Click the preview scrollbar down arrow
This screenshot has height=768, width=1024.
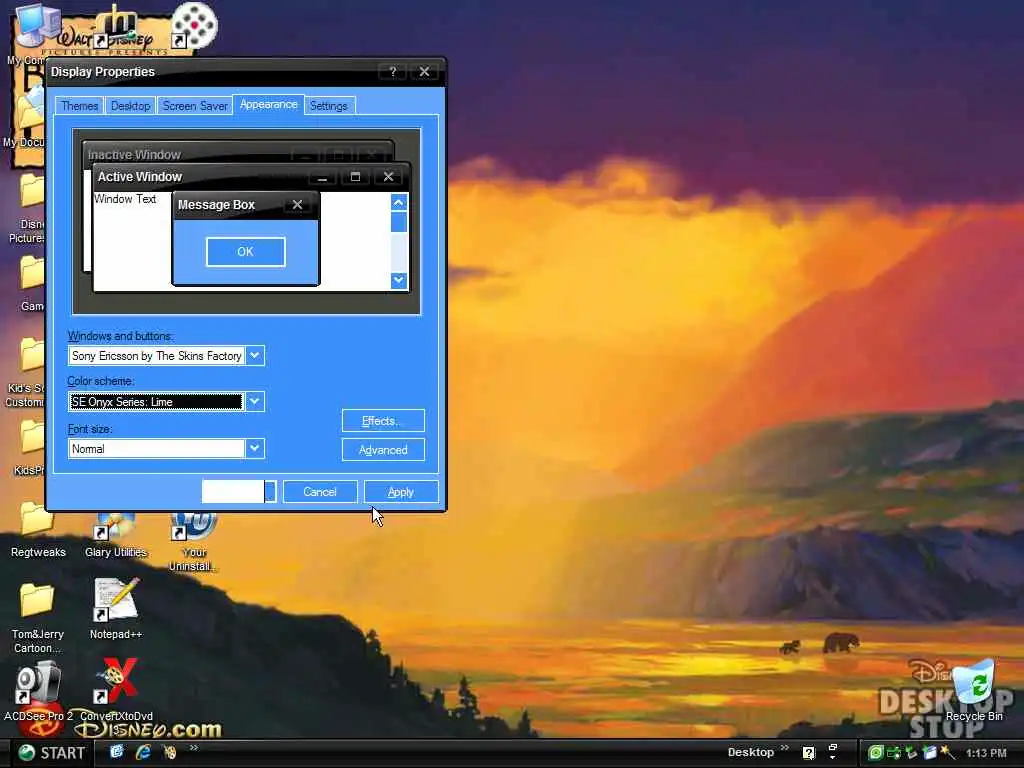pos(399,281)
